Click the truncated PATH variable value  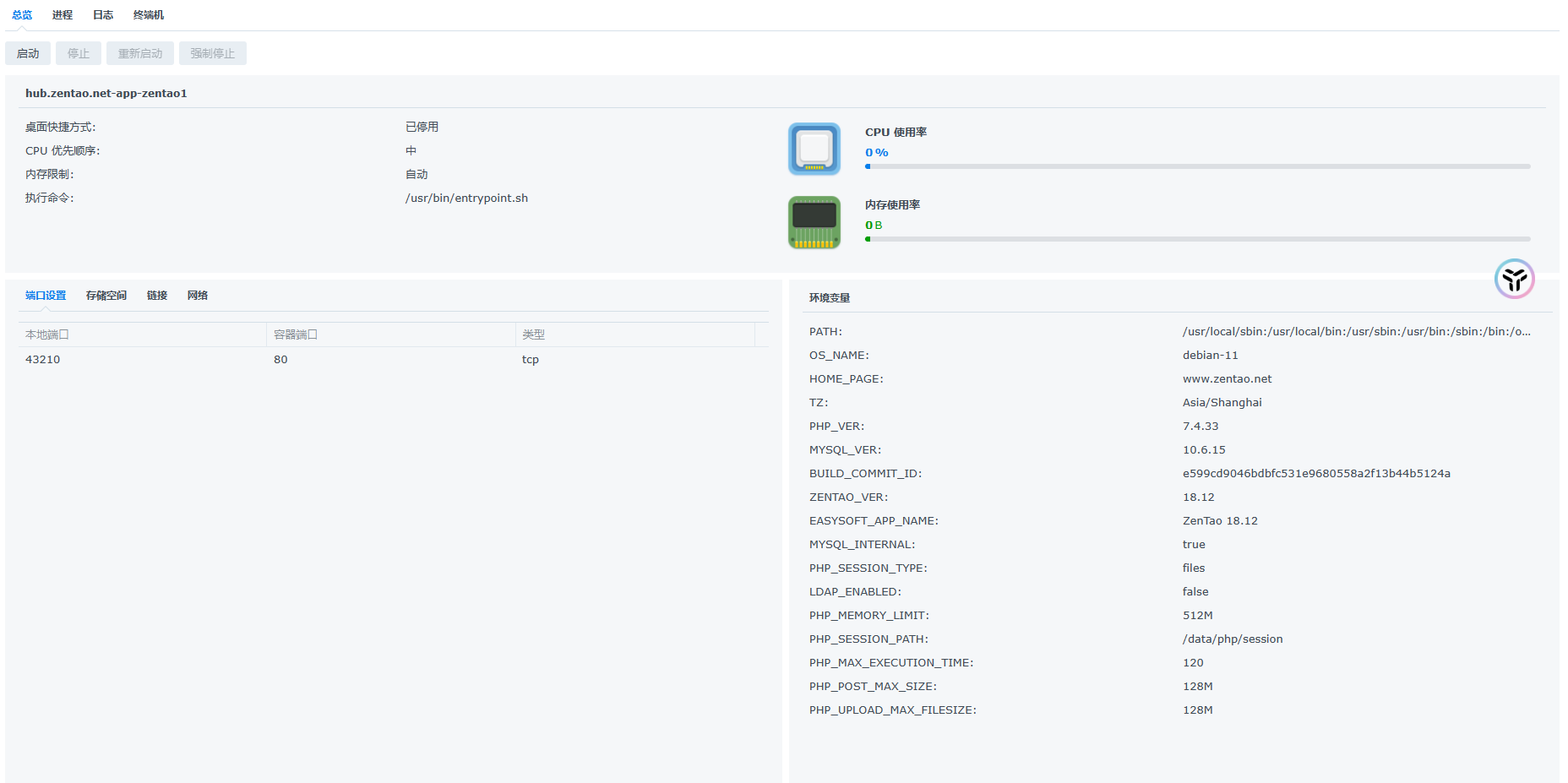(x=1356, y=331)
